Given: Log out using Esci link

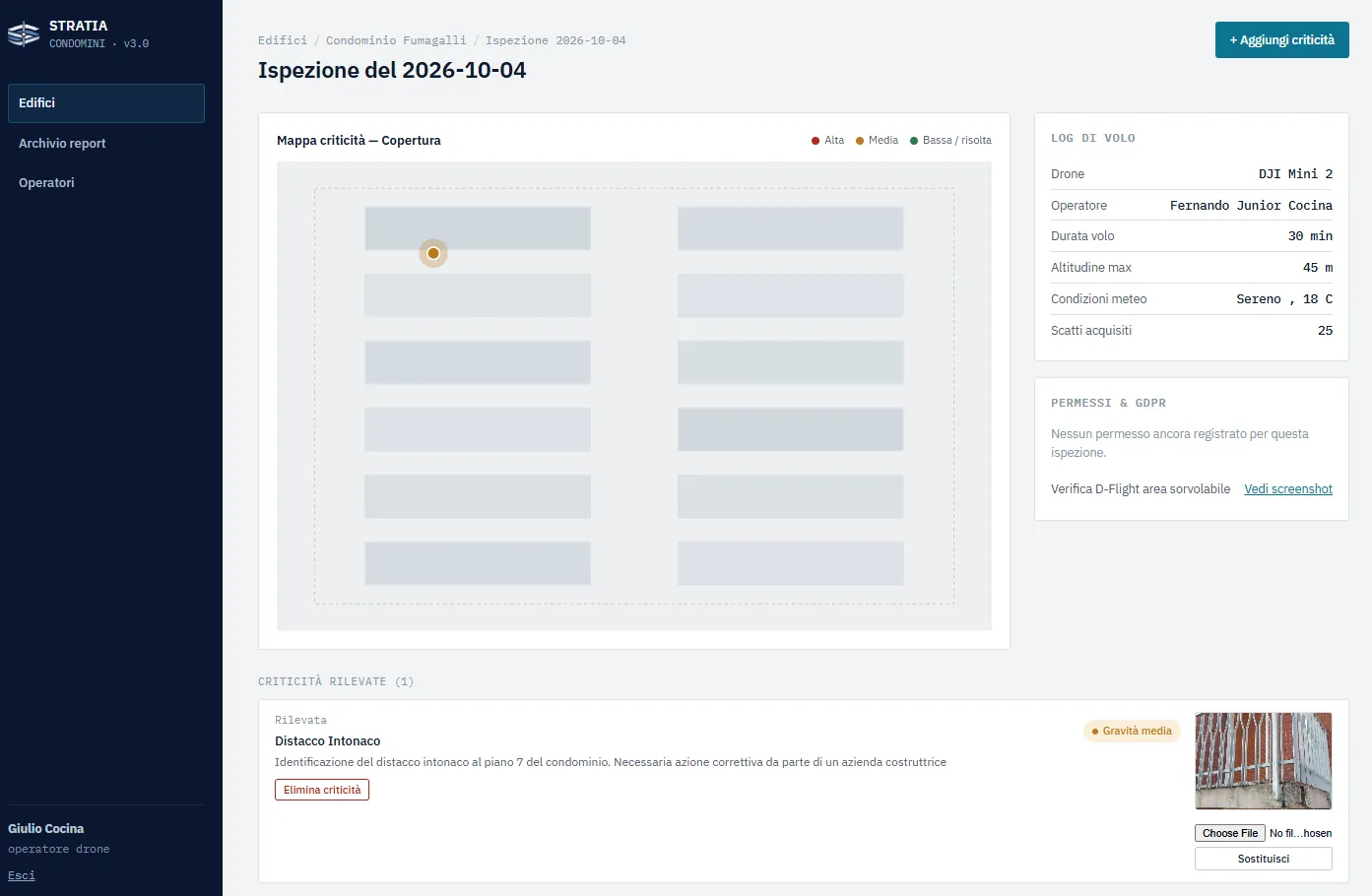Looking at the screenshot, I should (22, 875).
